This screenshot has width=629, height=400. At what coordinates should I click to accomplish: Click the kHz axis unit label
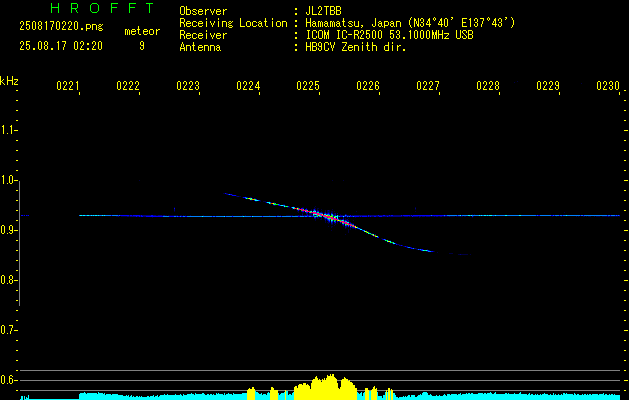(x=9, y=81)
